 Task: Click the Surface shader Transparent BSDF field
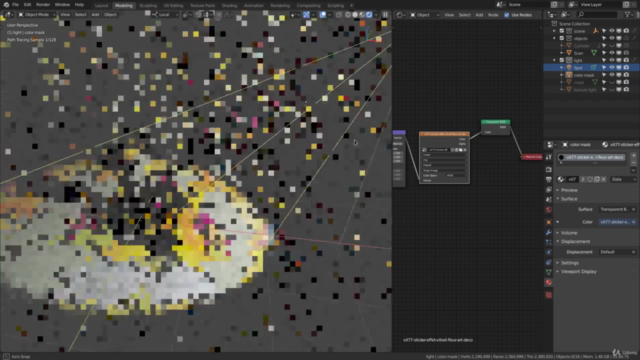click(617, 209)
